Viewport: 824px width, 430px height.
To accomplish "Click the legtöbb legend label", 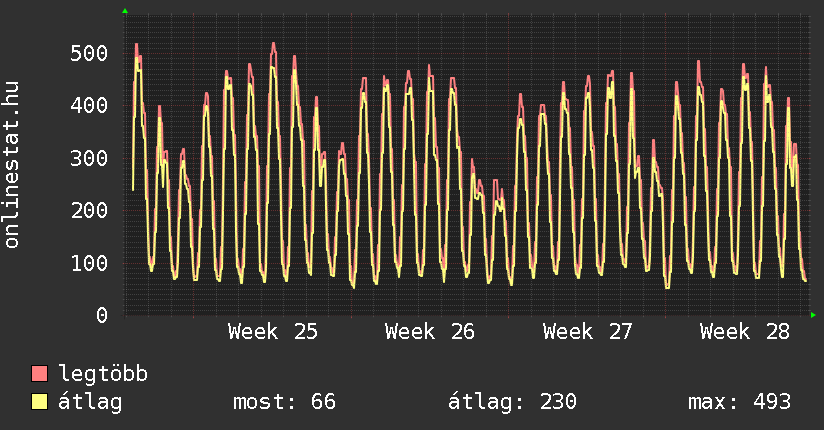I will [103, 374].
